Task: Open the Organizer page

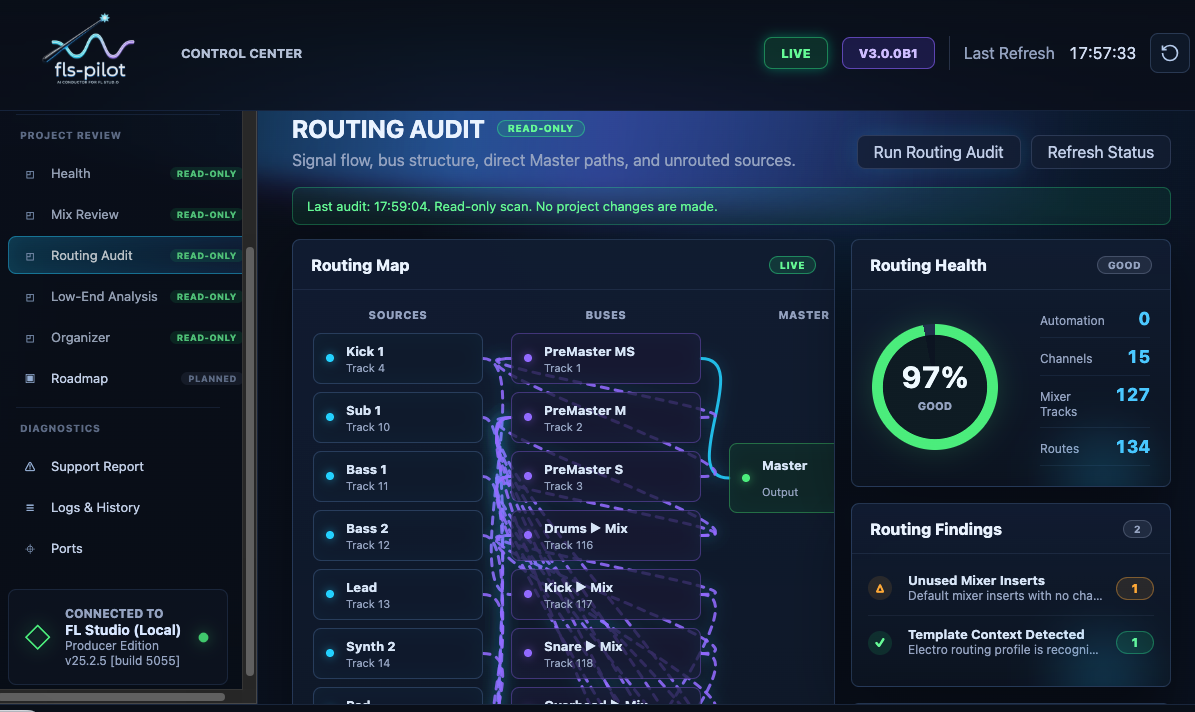Action: [125, 338]
